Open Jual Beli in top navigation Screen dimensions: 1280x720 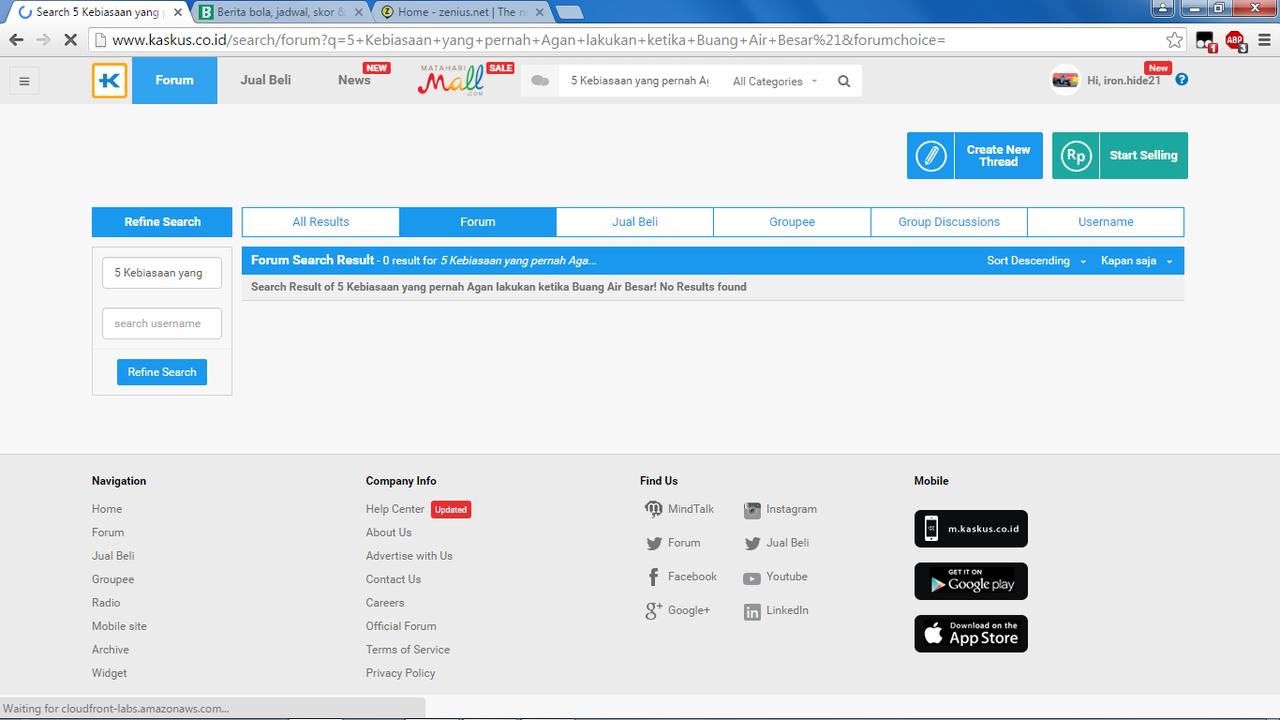point(266,80)
